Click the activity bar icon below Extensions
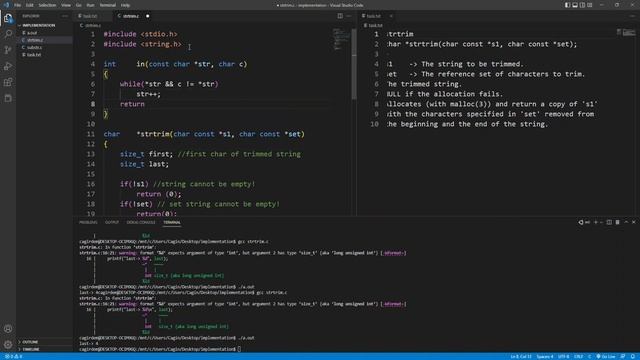The height and width of the screenshot is (360, 640). 8,98
